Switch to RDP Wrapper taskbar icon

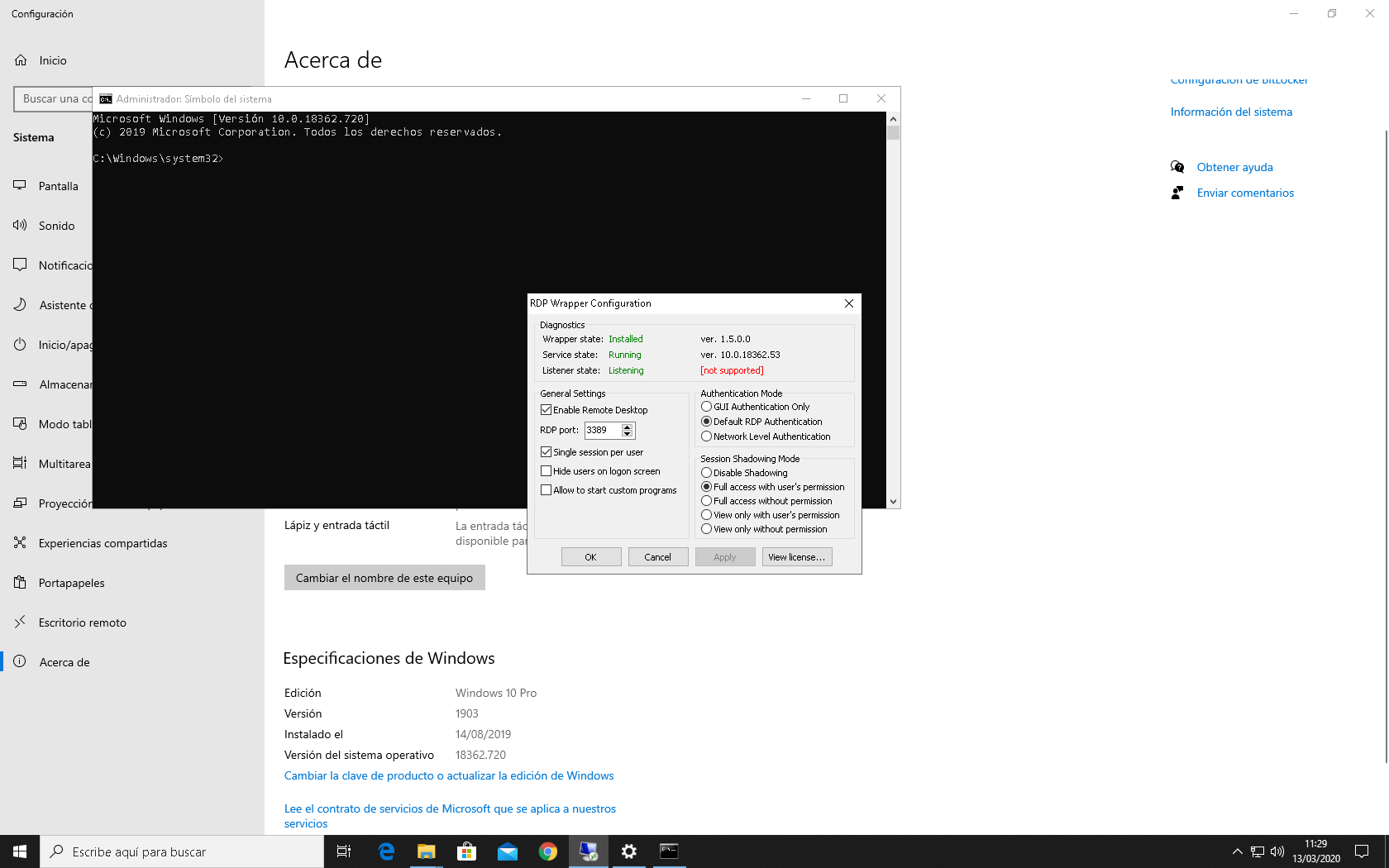[588, 851]
